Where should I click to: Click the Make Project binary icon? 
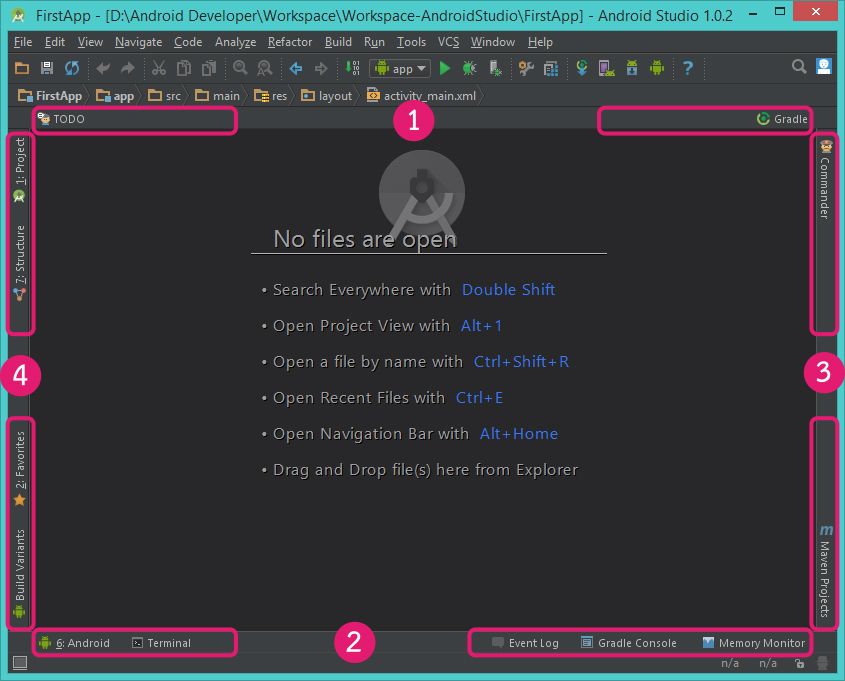(352, 68)
